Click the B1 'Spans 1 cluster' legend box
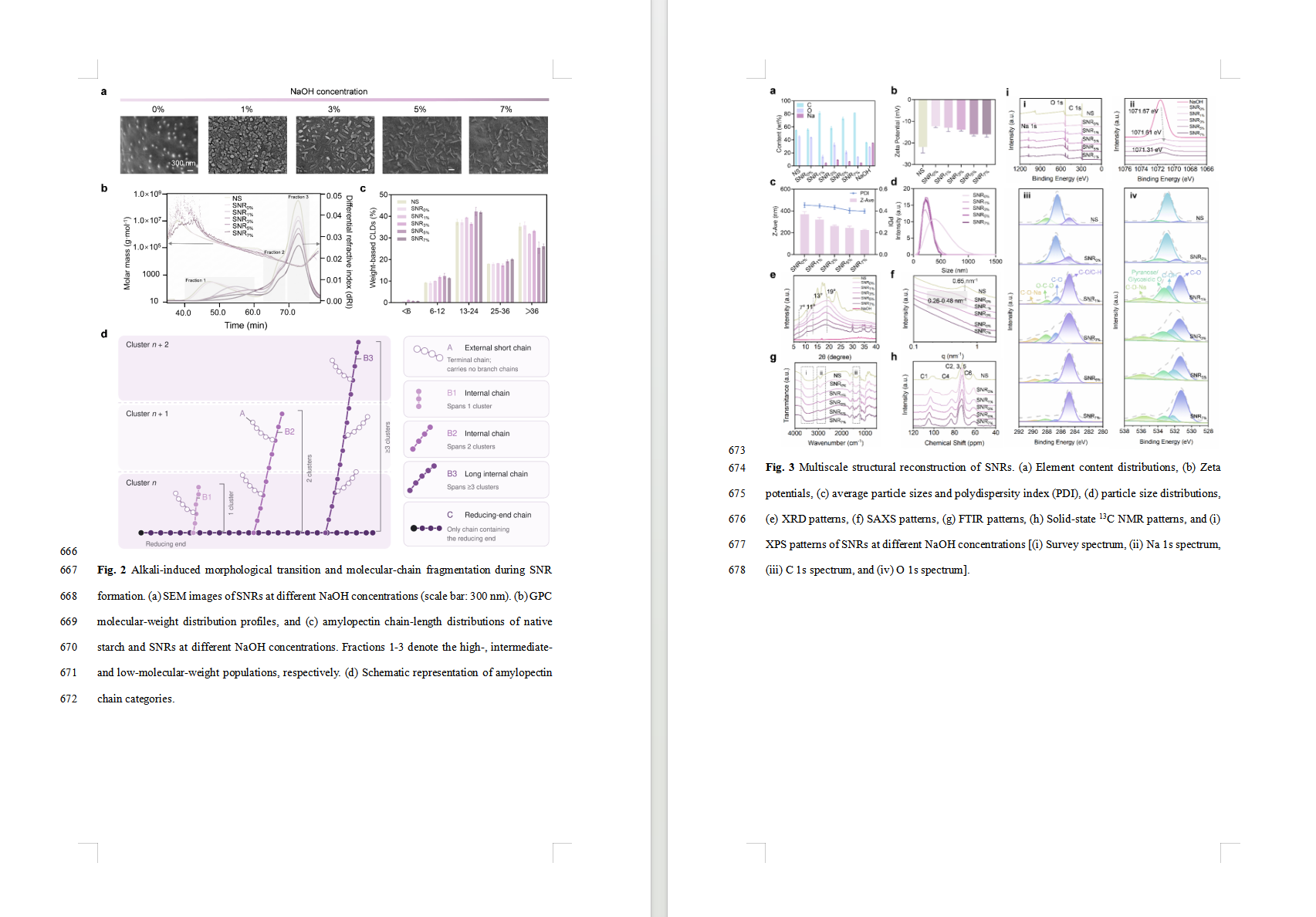This screenshot has height=917, width=1316. (476, 399)
